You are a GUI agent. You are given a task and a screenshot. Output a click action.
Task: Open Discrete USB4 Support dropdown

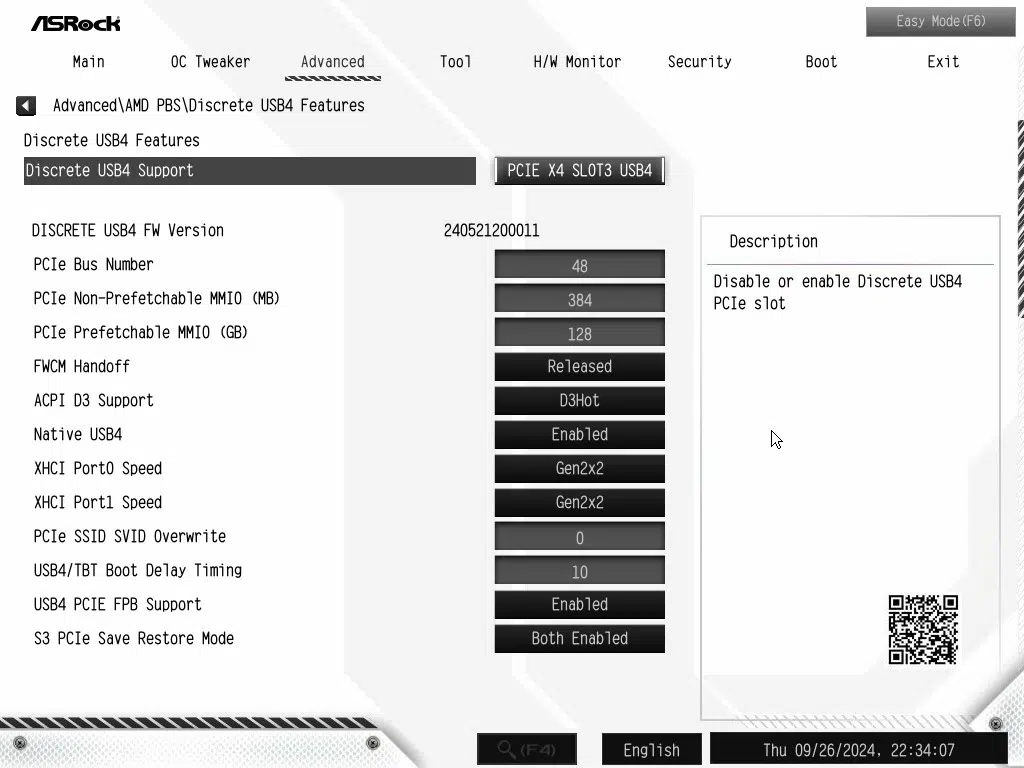click(x=579, y=171)
